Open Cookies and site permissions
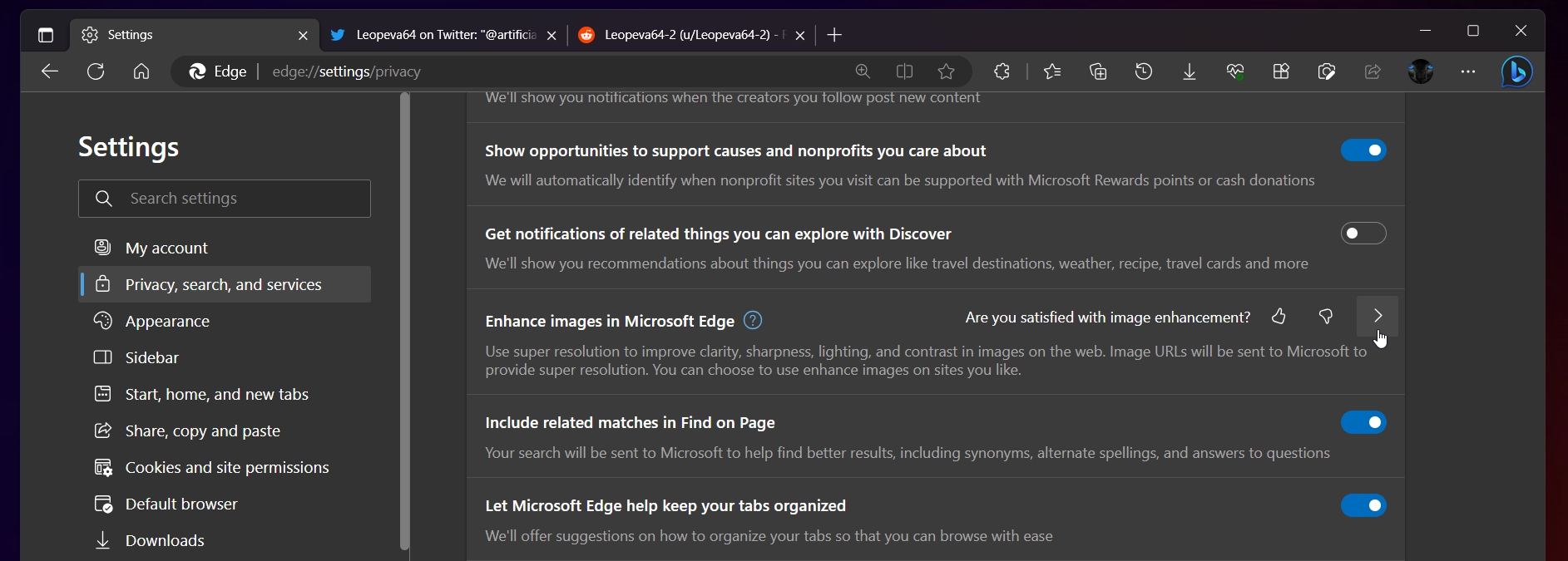The image size is (1568, 561). (225, 467)
